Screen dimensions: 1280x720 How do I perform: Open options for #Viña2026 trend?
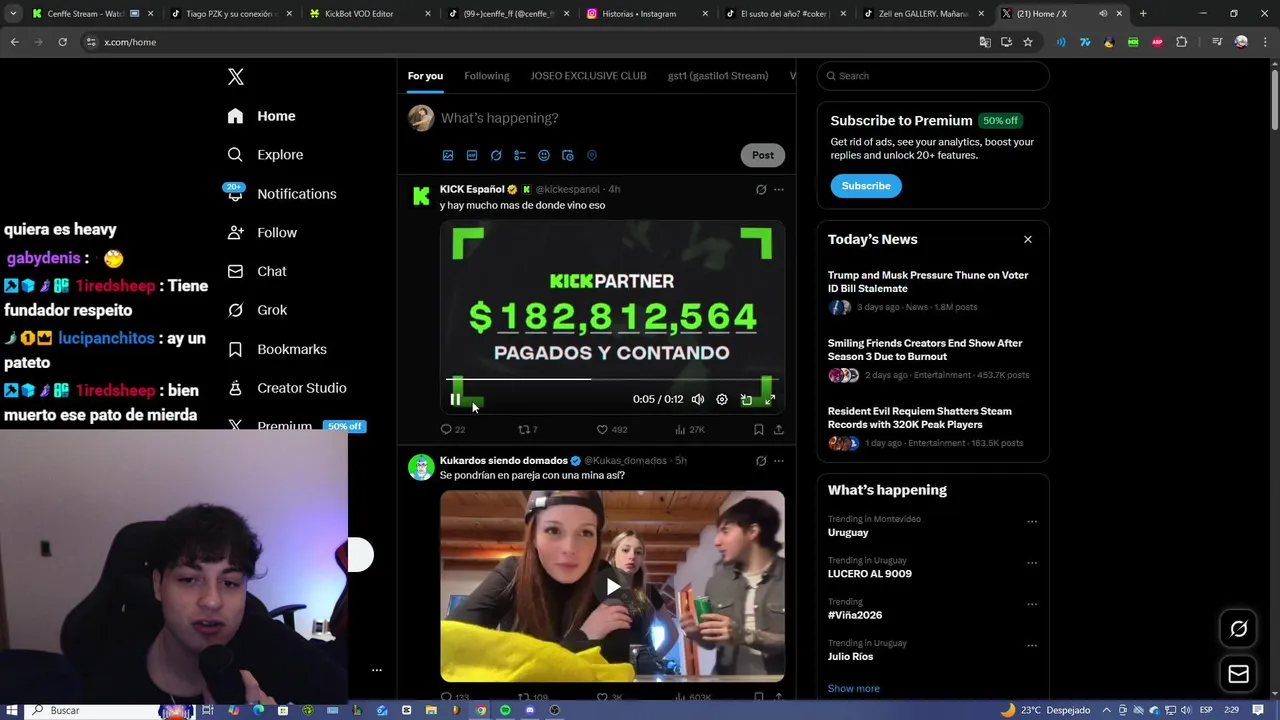pyautogui.click(x=1032, y=604)
